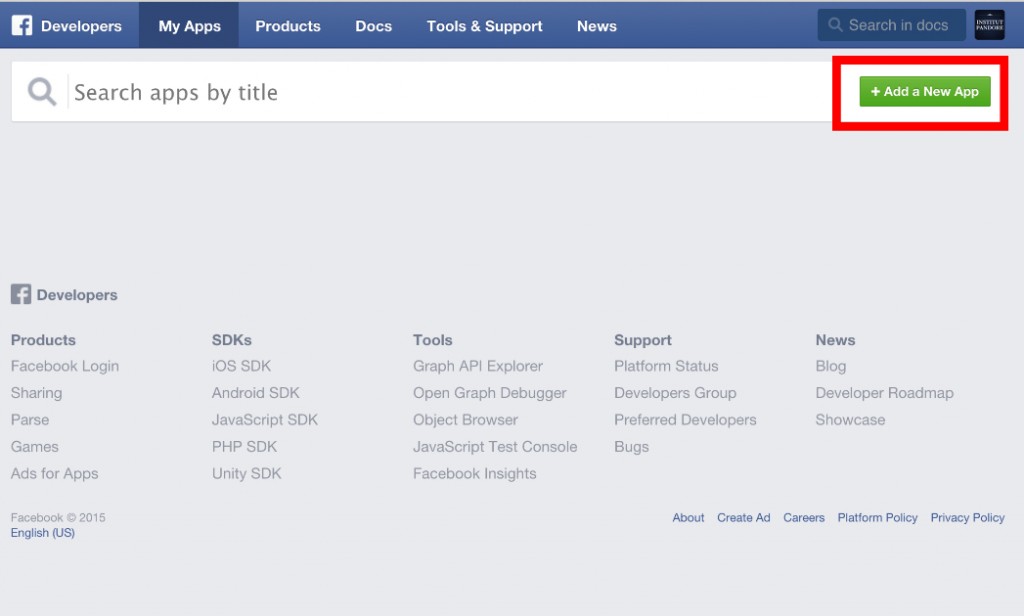
Task: Change language via English (US) link
Action: pyautogui.click(x=42, y=533)
